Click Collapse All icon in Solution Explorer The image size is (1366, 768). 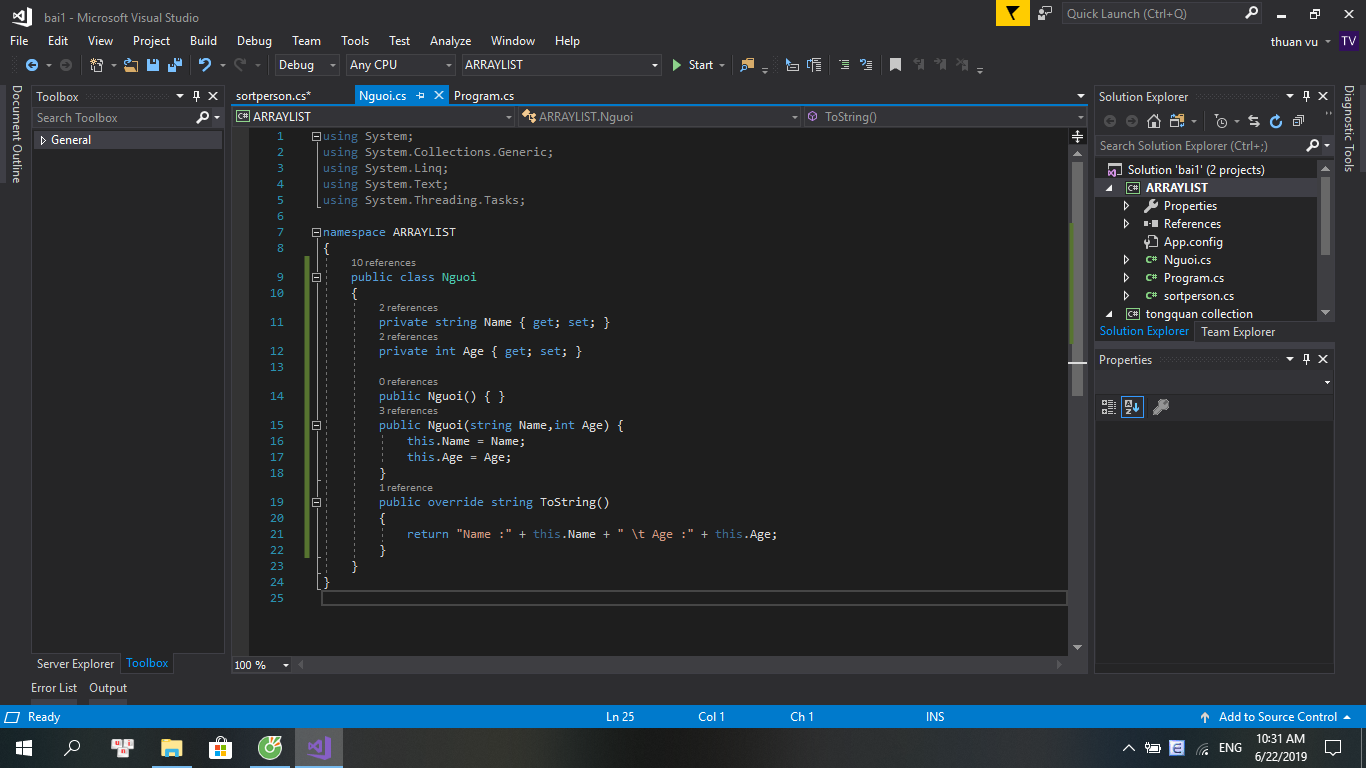coord(1298,121)
